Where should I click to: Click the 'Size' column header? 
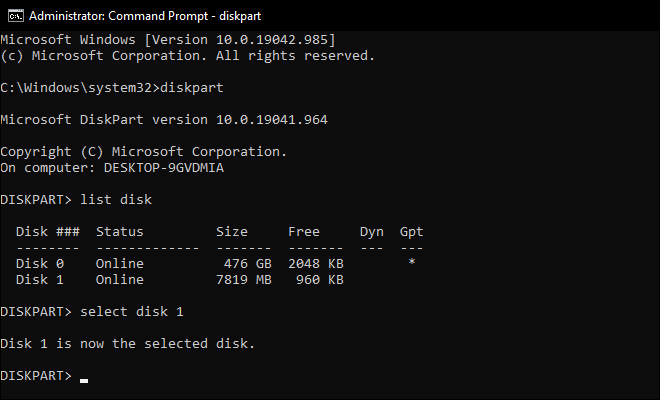tap(232, 232)
